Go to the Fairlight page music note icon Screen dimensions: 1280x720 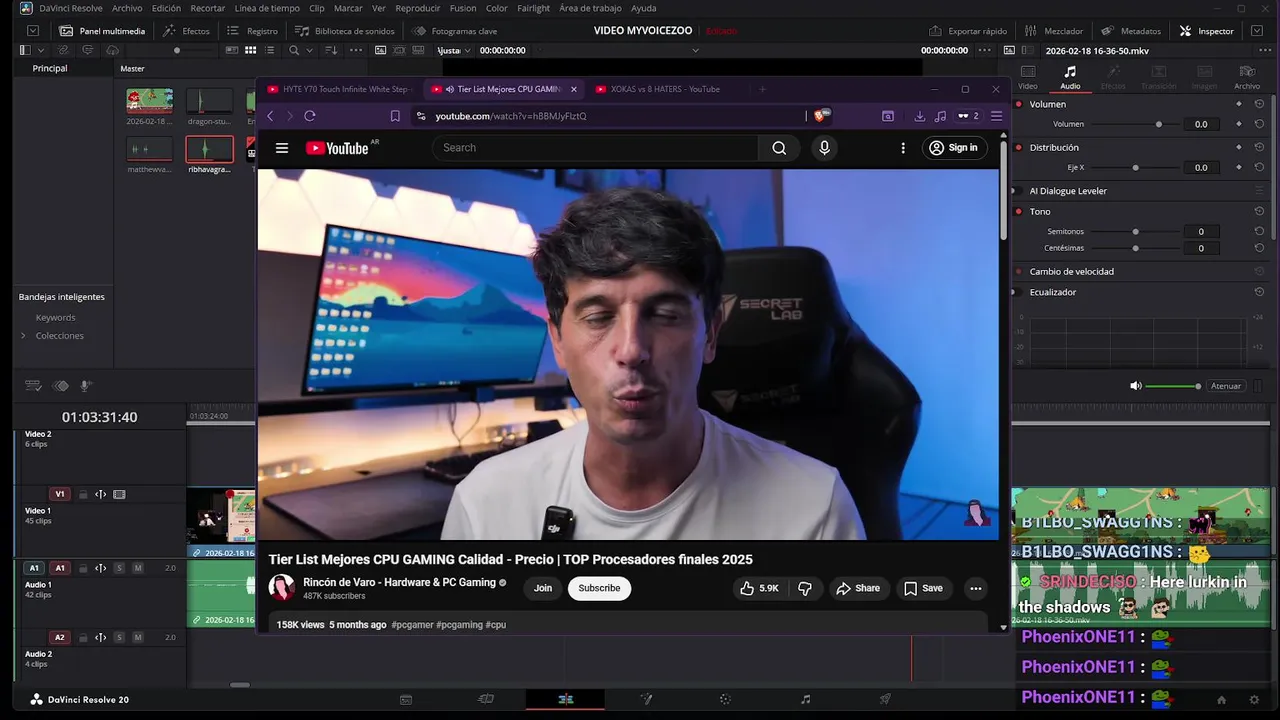click(x=805, y=699)
